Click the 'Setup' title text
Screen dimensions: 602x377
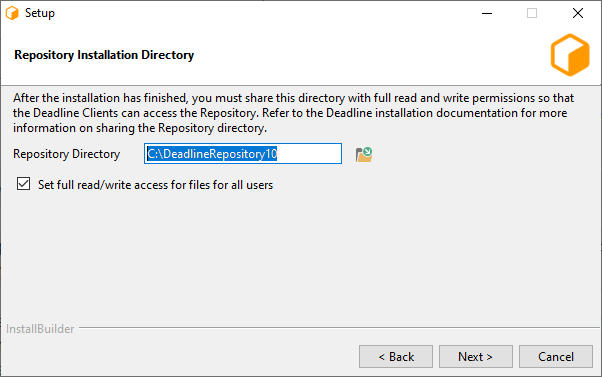[40, 13]
